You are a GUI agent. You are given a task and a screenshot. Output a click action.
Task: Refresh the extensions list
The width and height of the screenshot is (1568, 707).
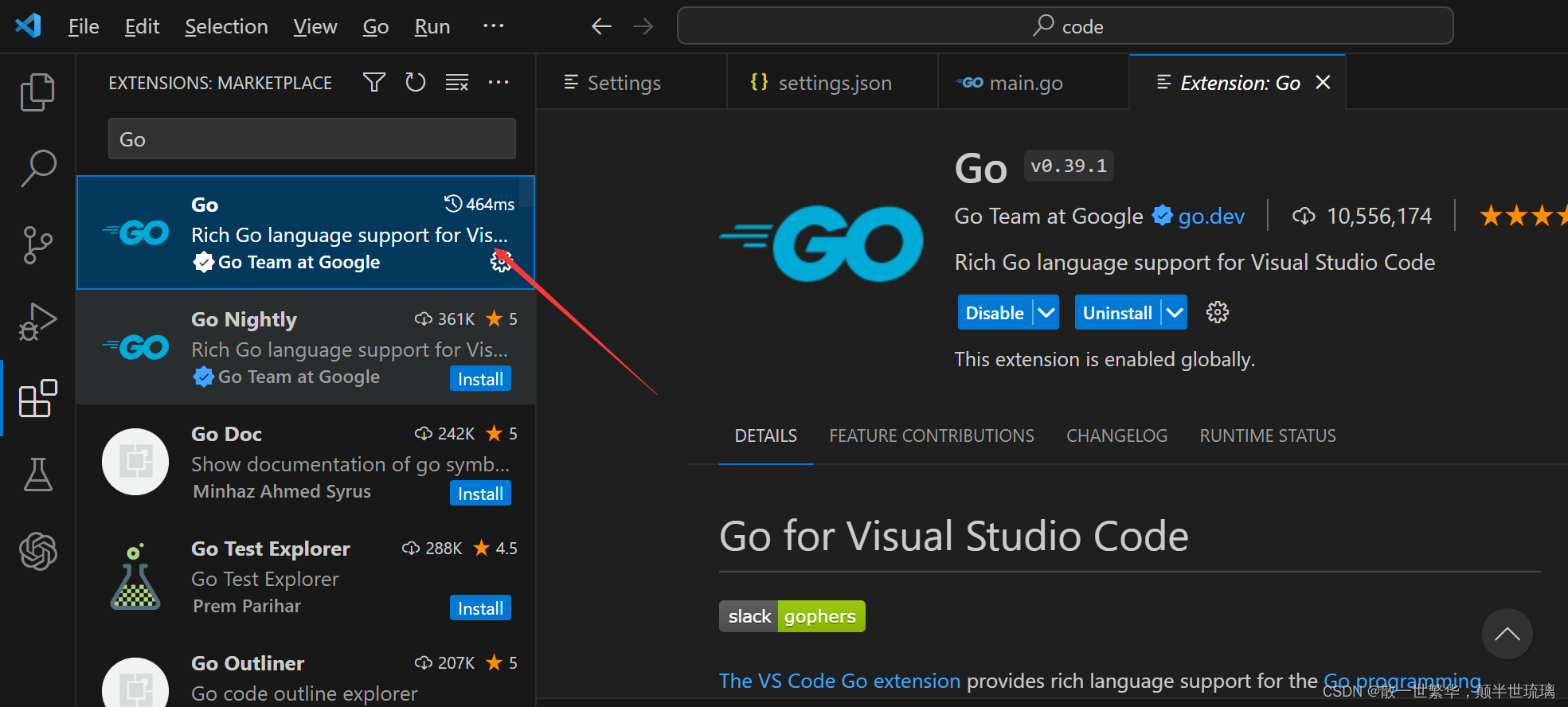(x=415, y=82)
